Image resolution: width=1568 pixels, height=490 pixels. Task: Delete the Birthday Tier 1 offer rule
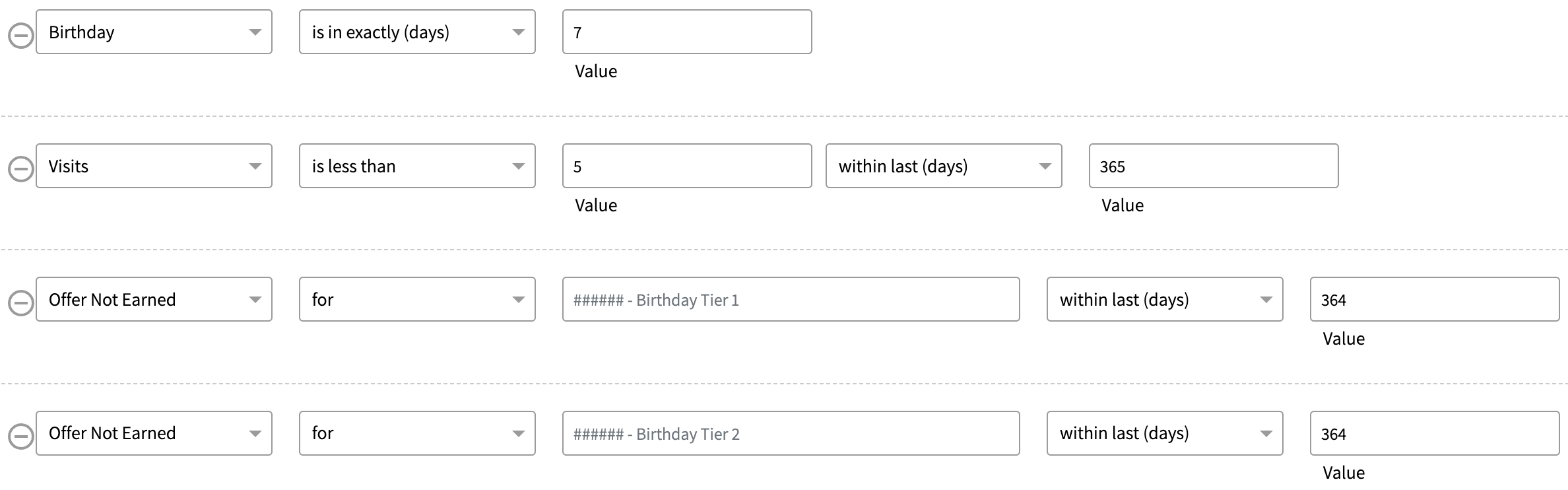coord(20,303)
